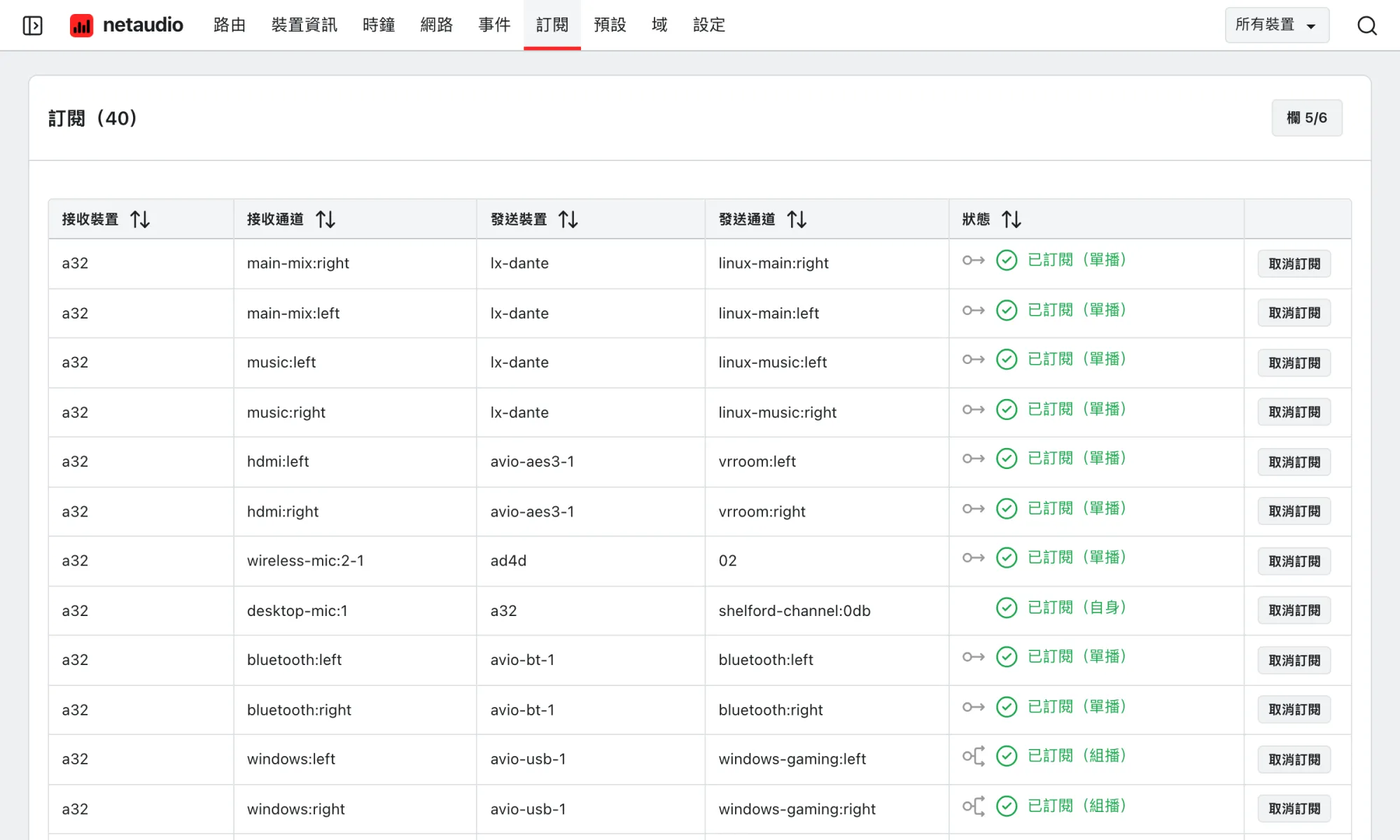
Task: Click unicast icon in wireless-mic:2-1 row
Action: (973, 558)
